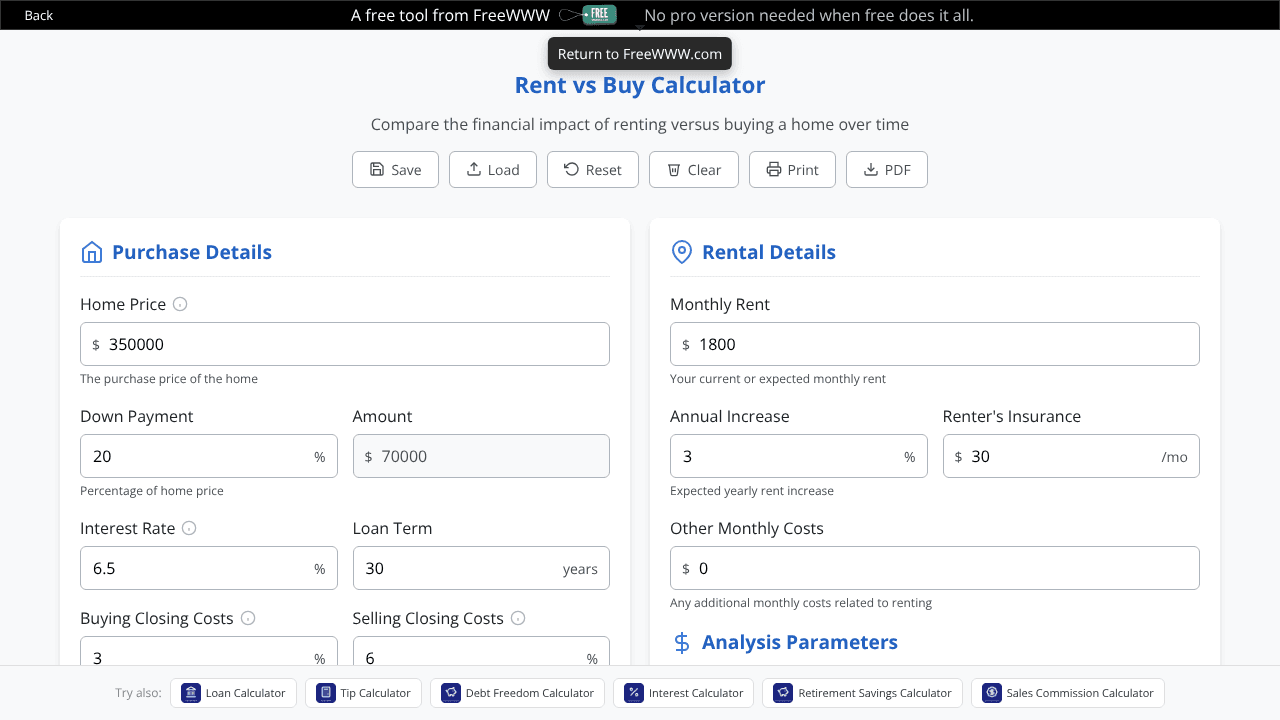Screen dimensions: 1280x720
Task: Click 'A free tool from FreeWWW' text
Action: (x=450, y=15)
